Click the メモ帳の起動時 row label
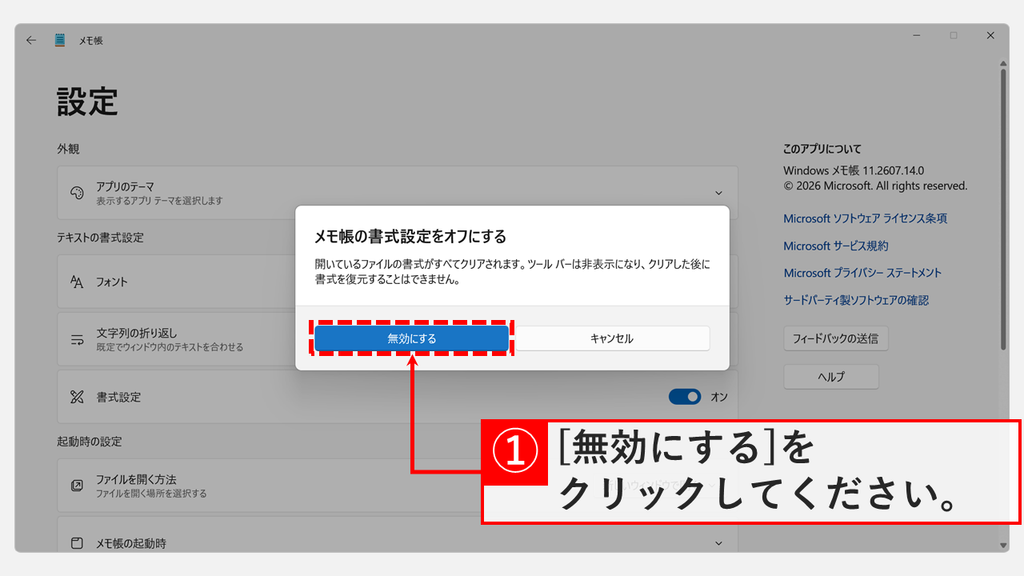This screenshot has height=576, width=1024. click(x=131, y=543)
